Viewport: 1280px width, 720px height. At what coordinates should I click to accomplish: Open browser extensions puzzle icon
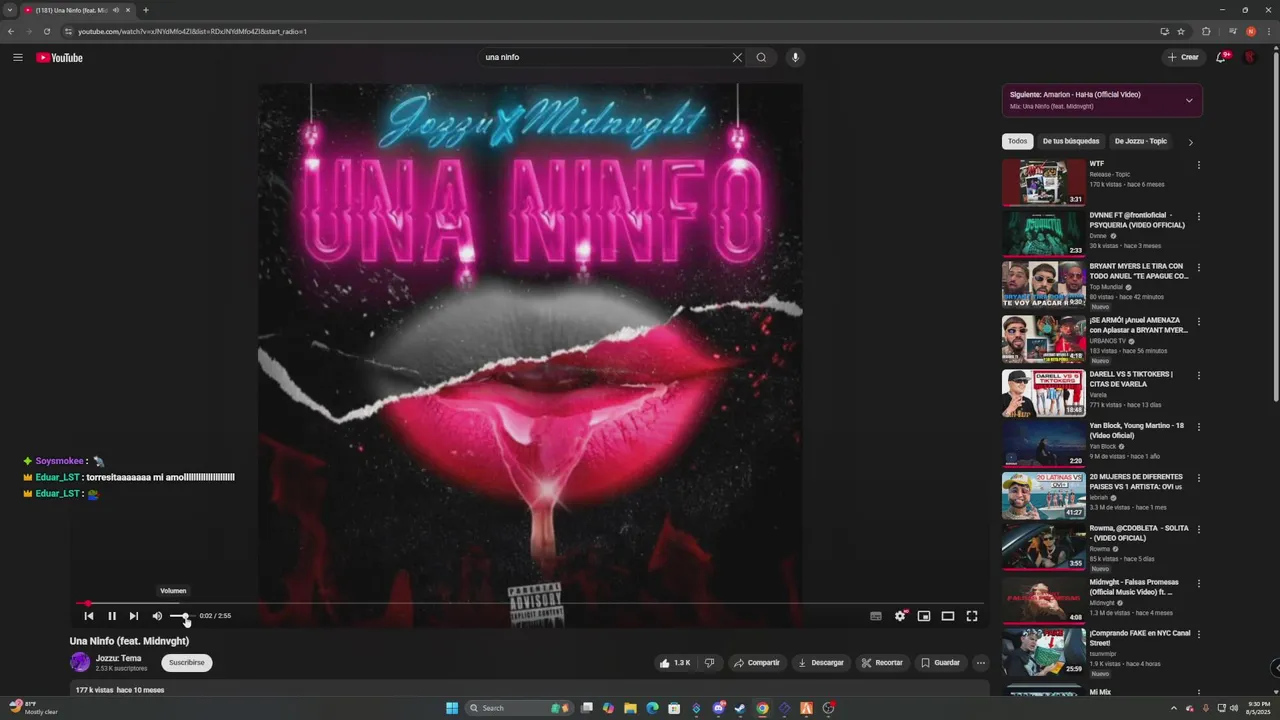(1206, 31)
